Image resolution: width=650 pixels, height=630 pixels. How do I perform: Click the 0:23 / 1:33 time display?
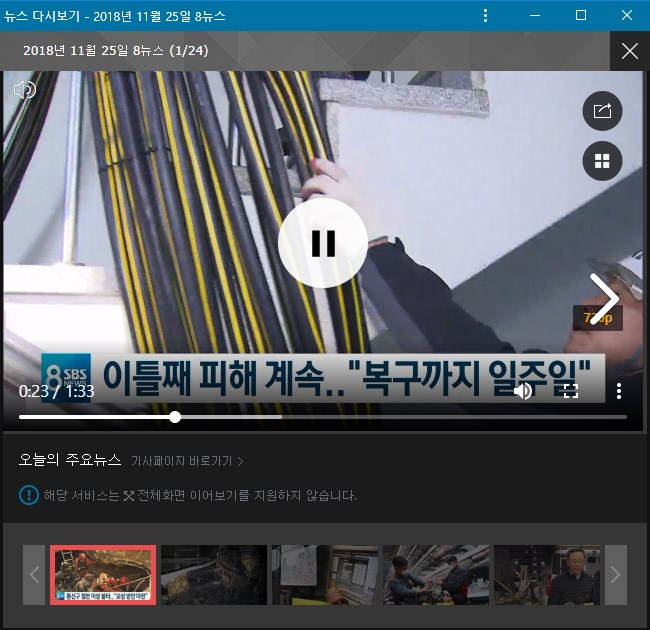56,391
